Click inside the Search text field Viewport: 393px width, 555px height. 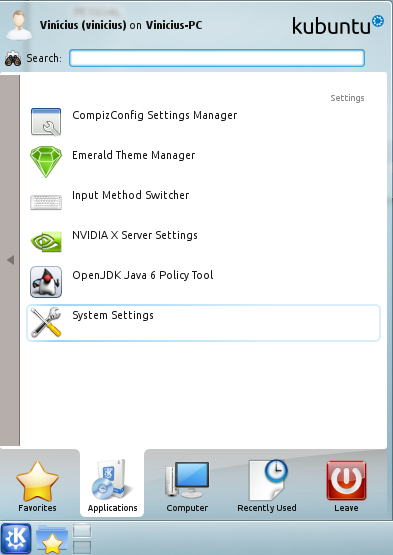click(x=217, y=58)
